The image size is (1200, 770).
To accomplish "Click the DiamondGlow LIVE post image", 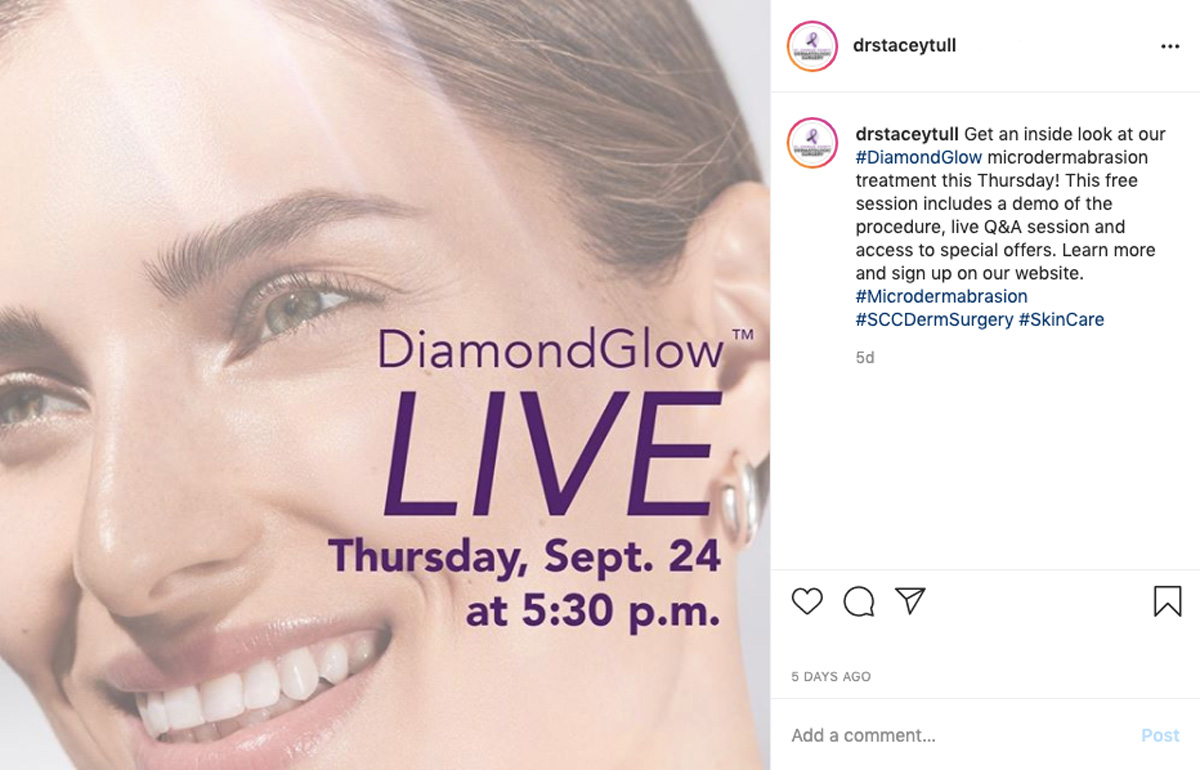I will coord(385,385).
